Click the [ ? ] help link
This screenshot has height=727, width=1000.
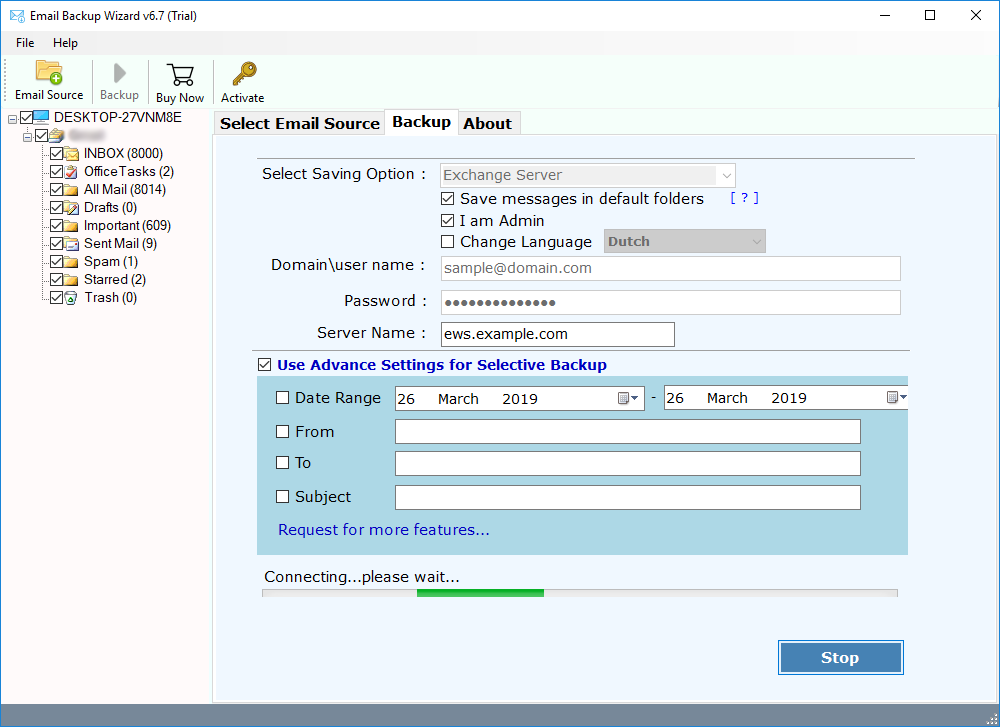click(744, 198)
